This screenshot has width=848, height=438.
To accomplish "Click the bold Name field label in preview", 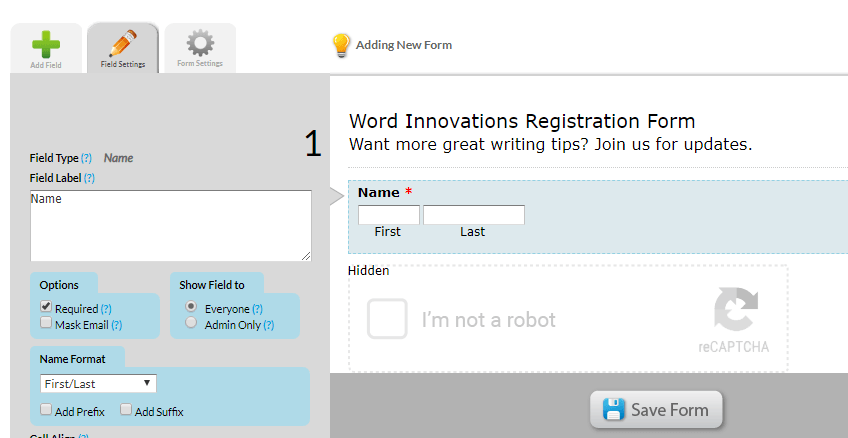I will [x=379, y=193].
